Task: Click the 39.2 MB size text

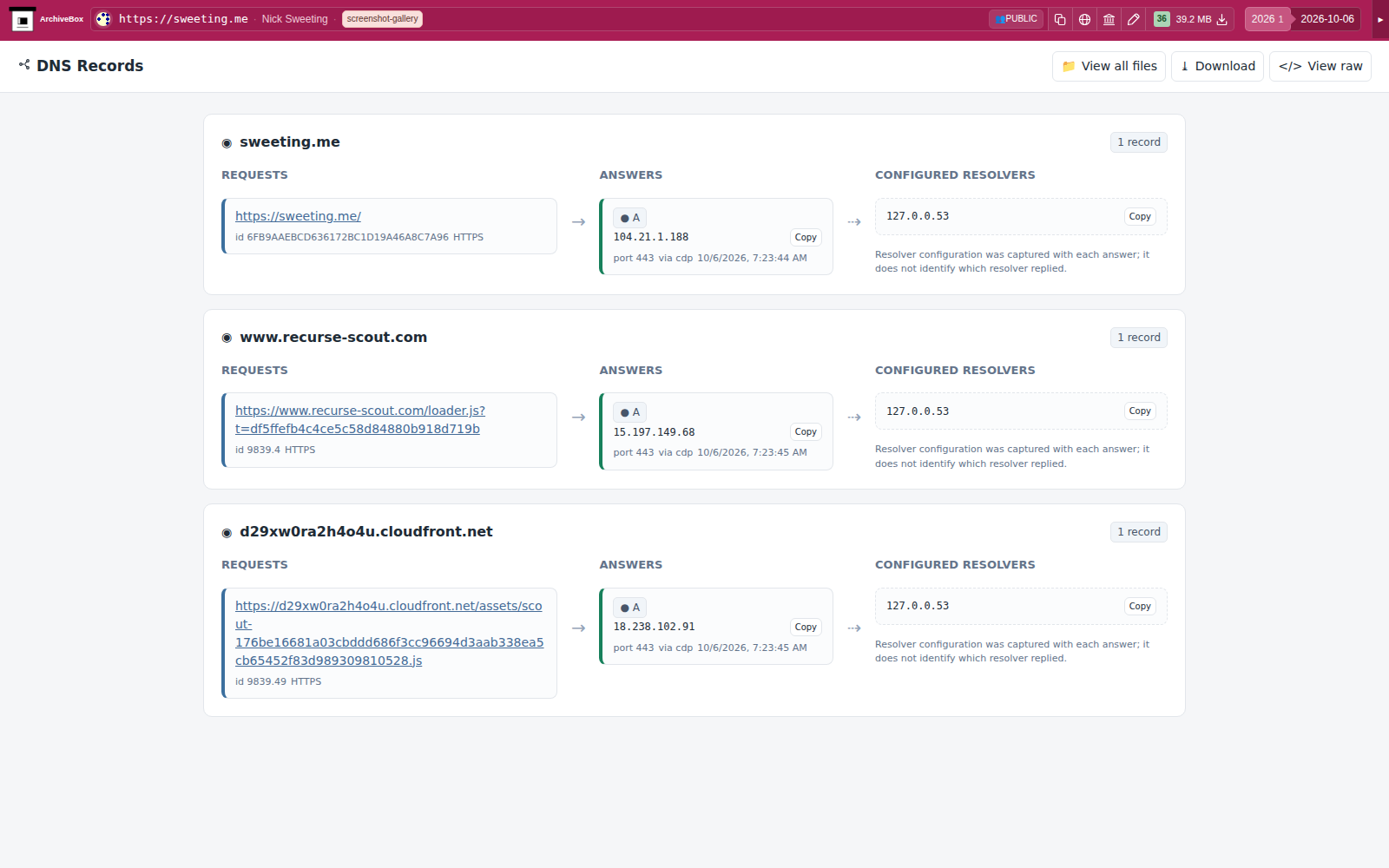Action: tap(1193, 19)
